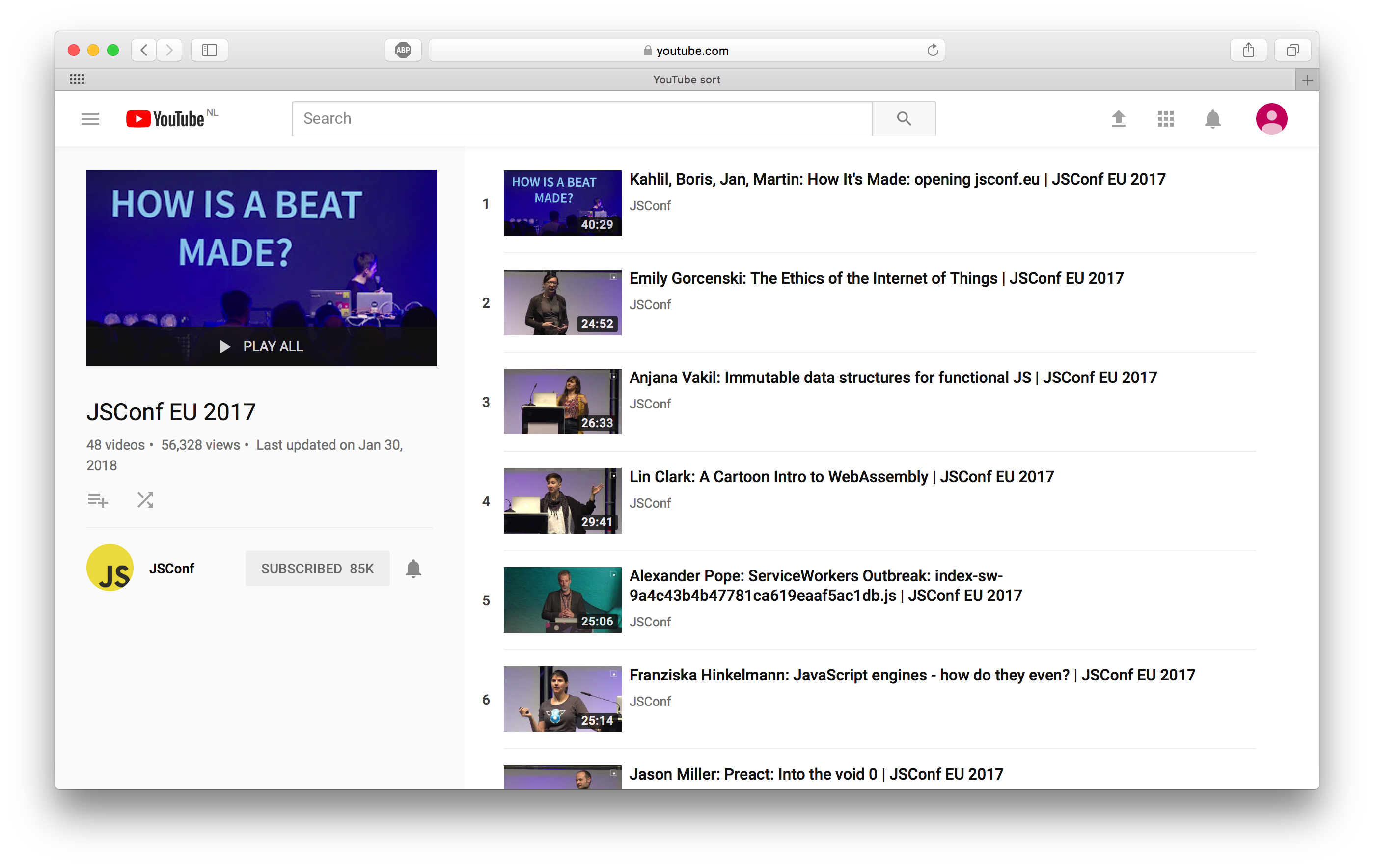This screenshot has width=1374, height=868.
Task: Click the '56,328 views' playlist info text
Action: 201,445
